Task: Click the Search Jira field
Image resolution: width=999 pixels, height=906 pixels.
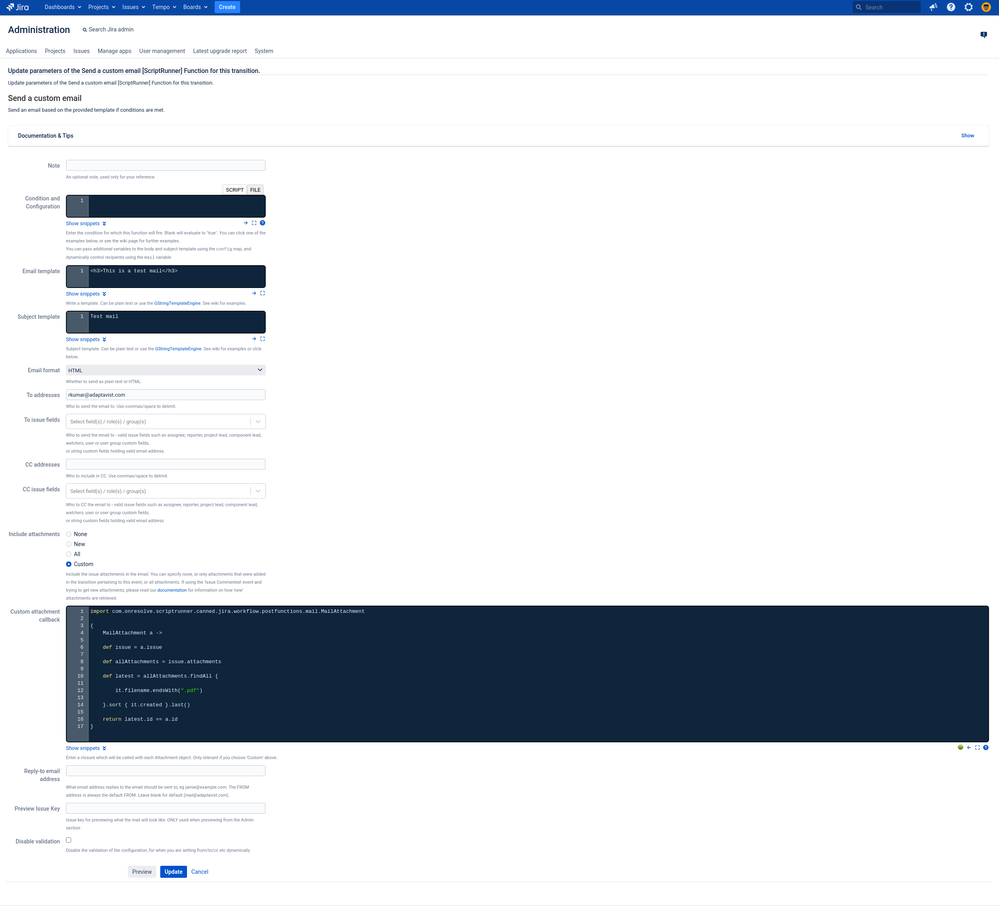Action: tap(887, 7)
